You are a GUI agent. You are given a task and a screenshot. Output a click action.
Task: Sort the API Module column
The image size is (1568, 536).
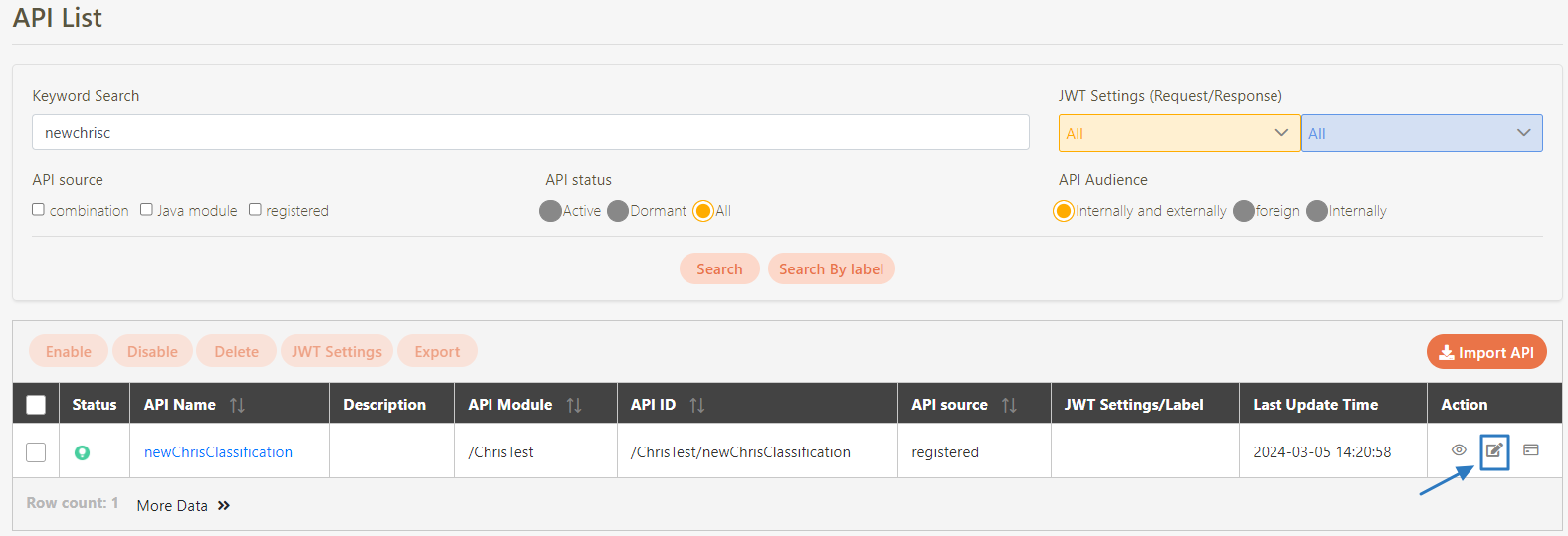(x=574, y=405)
